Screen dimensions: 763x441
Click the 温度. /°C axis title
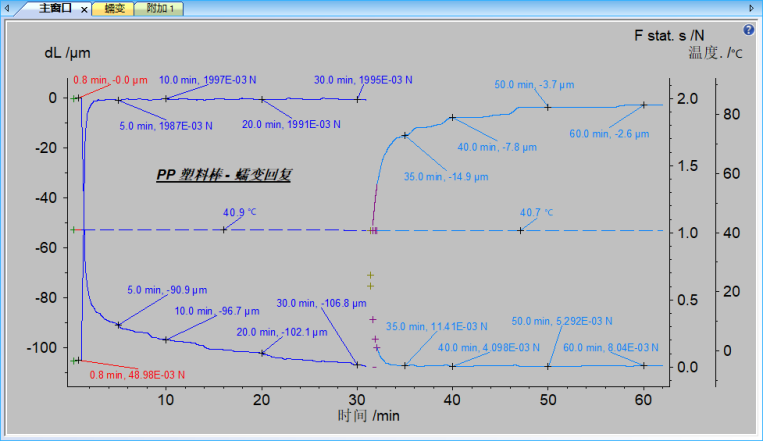coord(715,53)
